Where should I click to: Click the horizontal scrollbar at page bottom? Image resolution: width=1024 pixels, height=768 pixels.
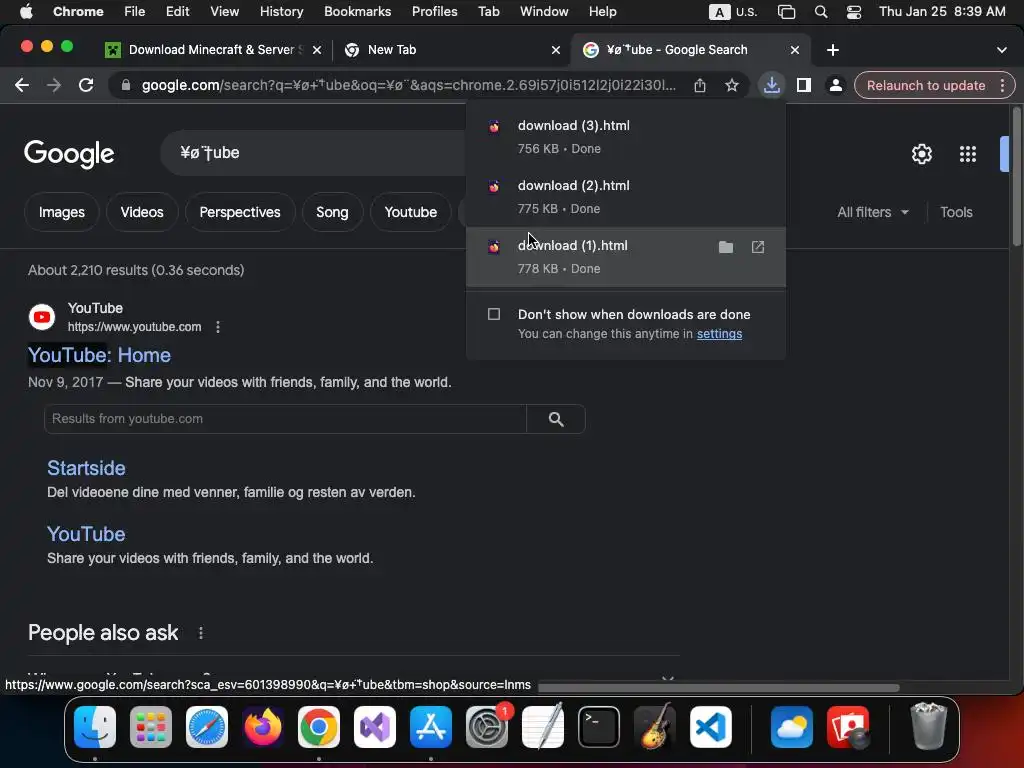[718, 688]
